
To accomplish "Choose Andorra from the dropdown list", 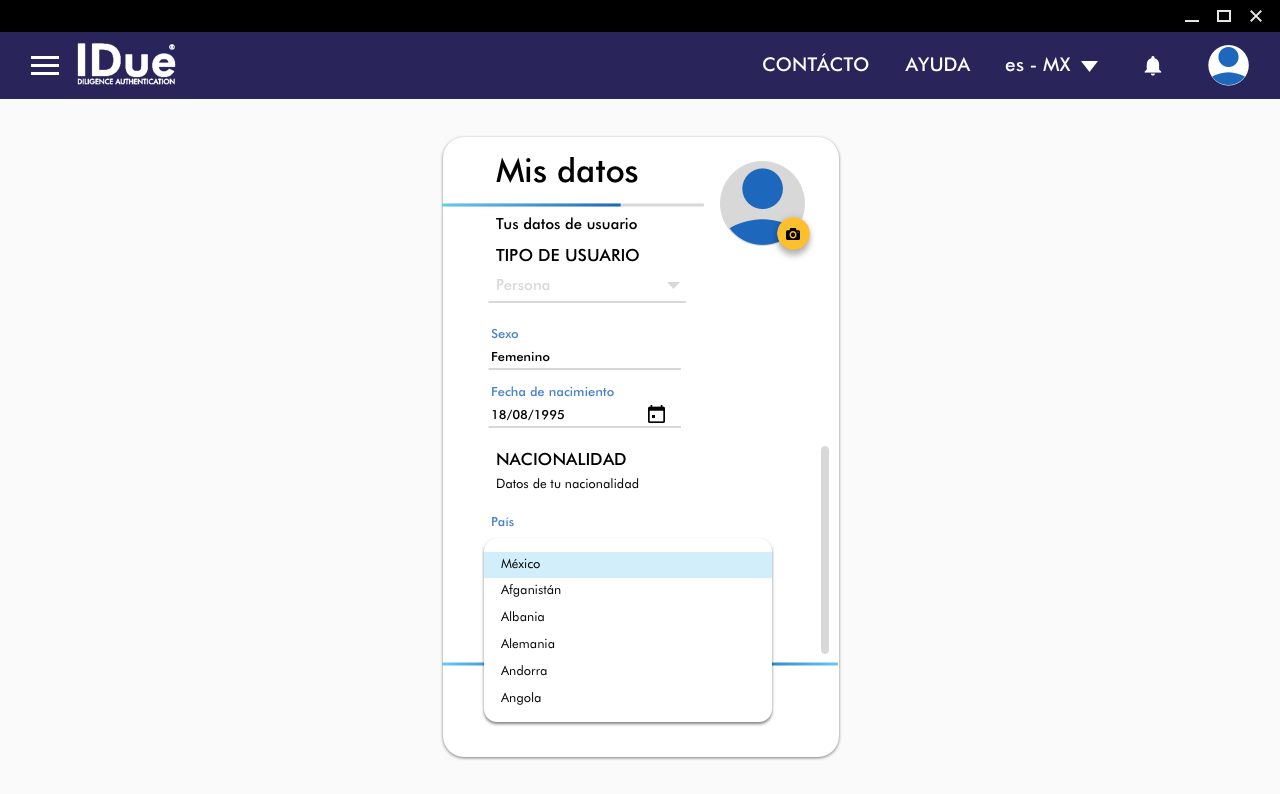I will [x=627, y=672].
